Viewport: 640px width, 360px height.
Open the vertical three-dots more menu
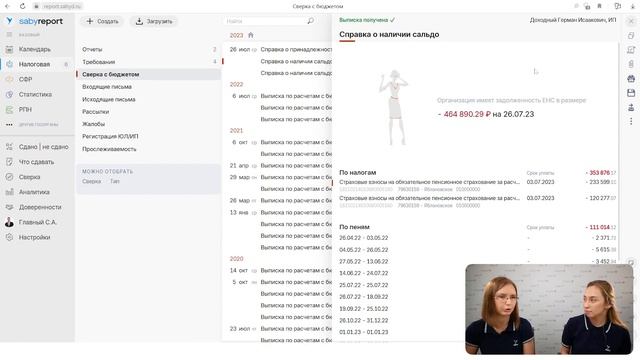coord(631,122)
